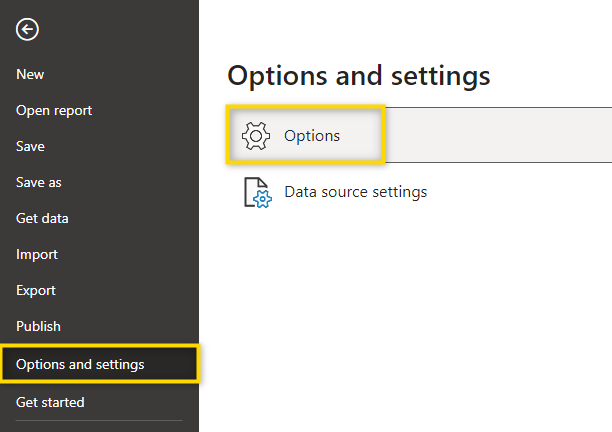
Task: Open the Get data menu item
Action: click(x=42, y=218)
